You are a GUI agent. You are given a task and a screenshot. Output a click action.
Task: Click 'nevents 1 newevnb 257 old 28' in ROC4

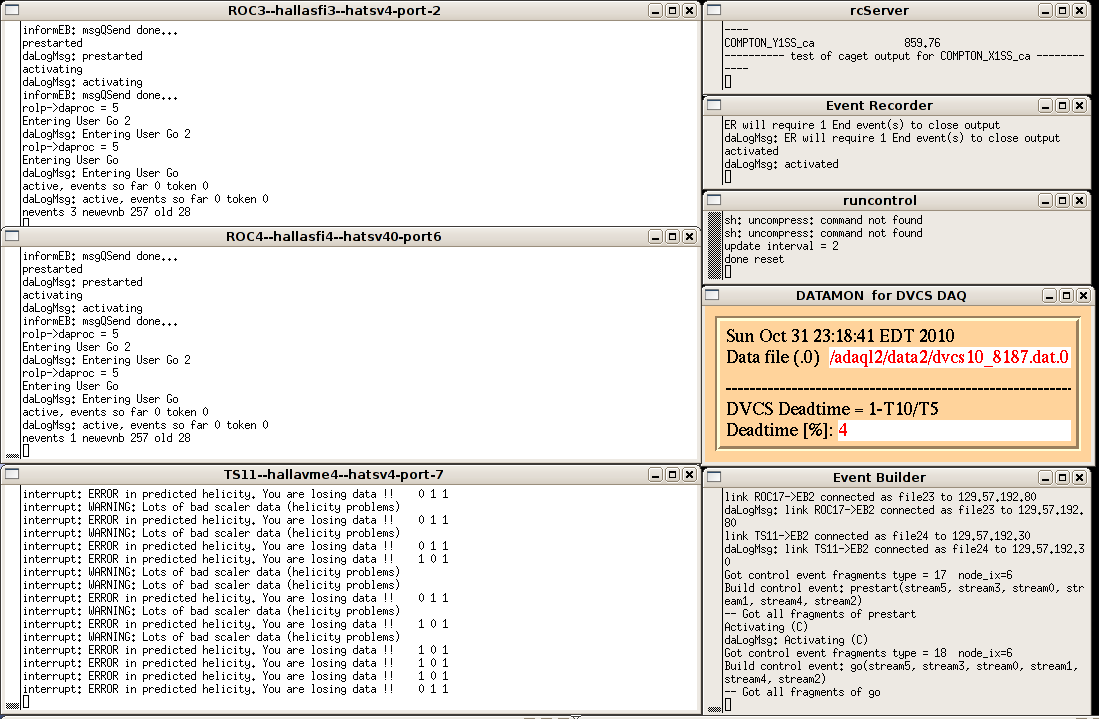tap(106, 438)
